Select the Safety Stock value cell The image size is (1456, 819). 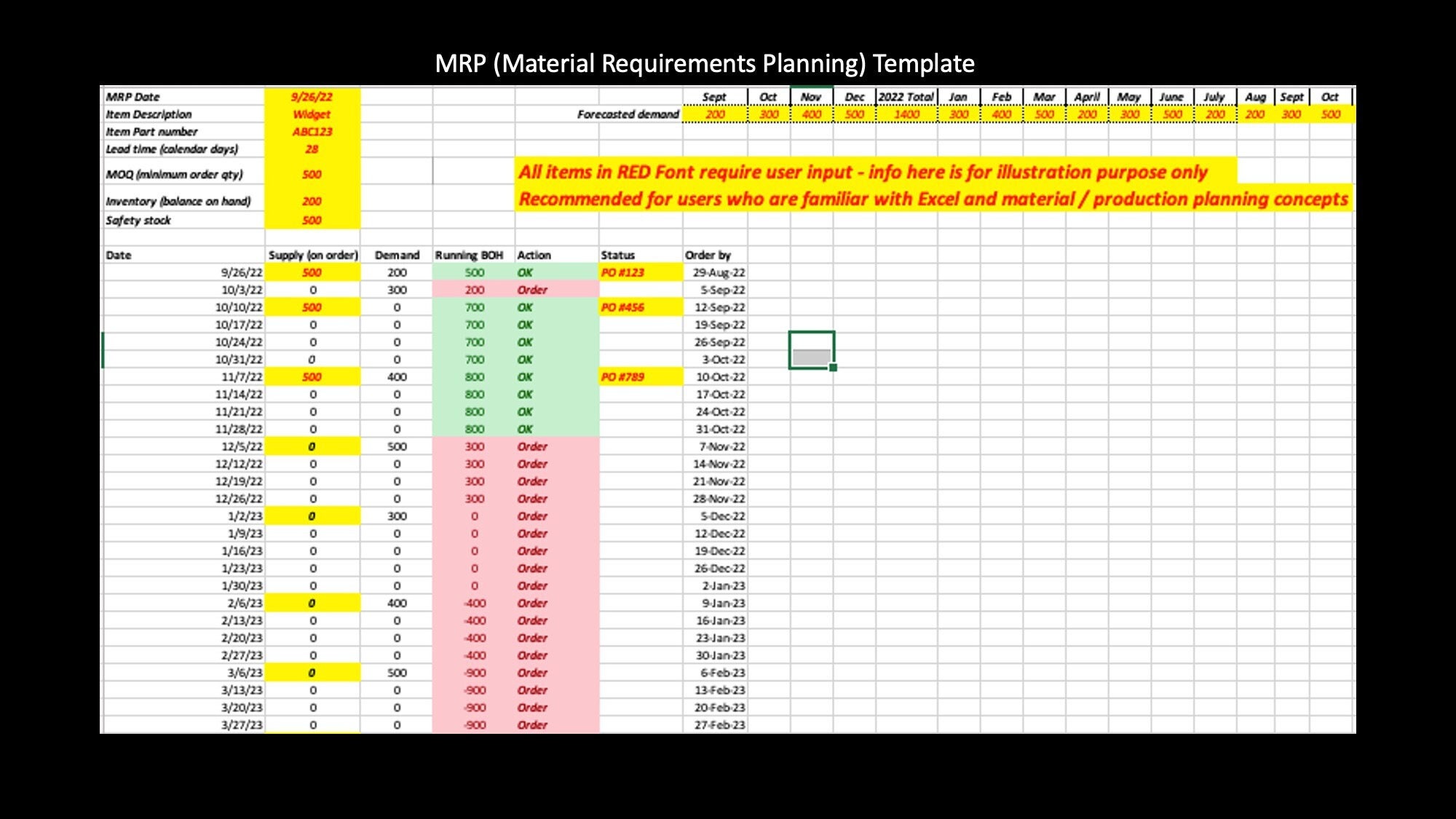(311, 221)
